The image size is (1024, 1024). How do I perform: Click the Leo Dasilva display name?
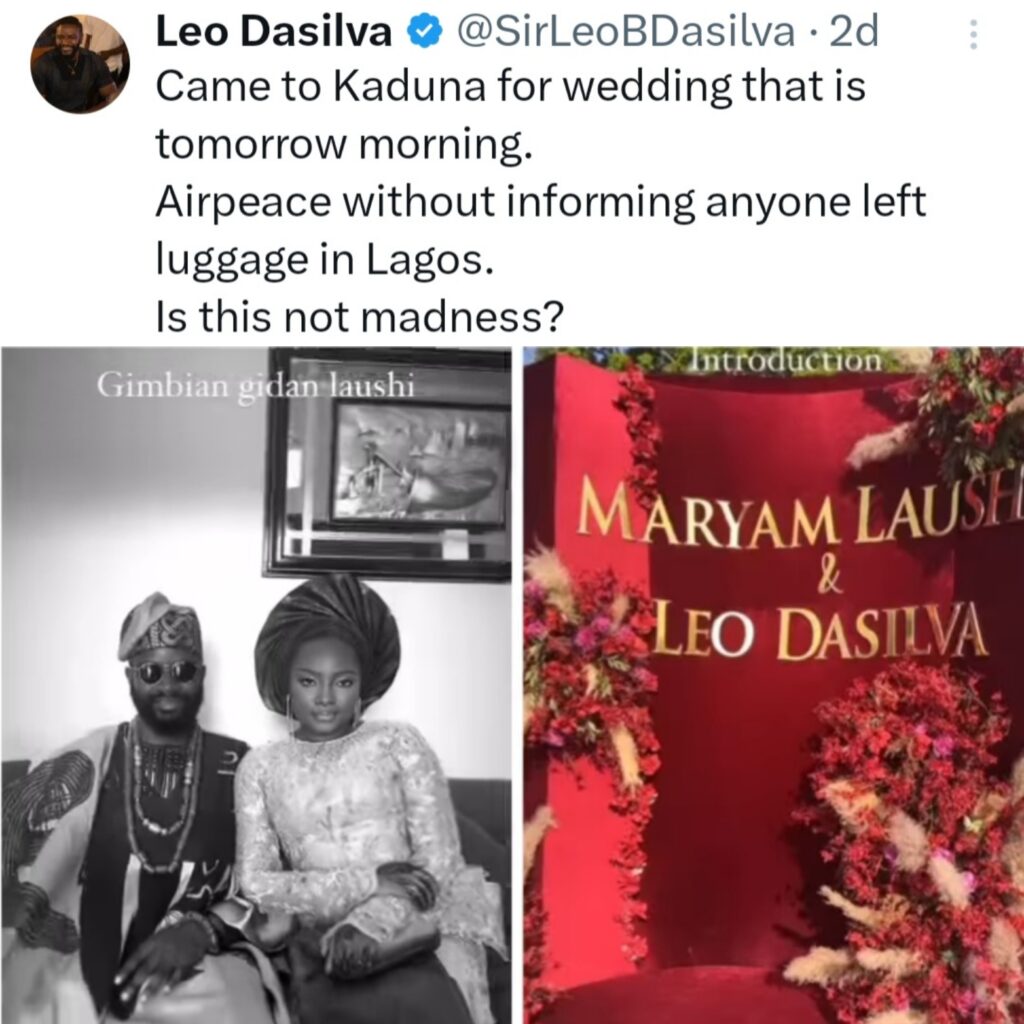pyautogui.click(x=274, y=32)
